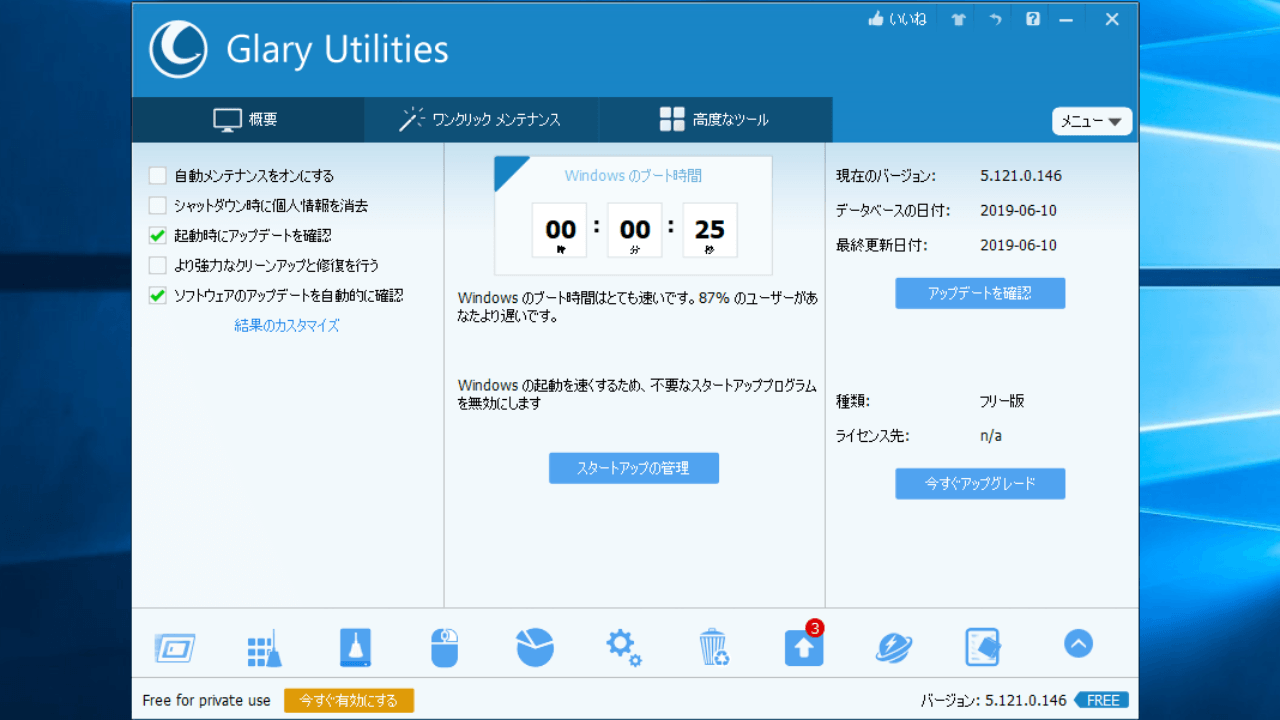Viewport: 1280px width, 720px height.
Task: Click the 25 seconds boot timer digit box
Action: click(x=710, y=231)
